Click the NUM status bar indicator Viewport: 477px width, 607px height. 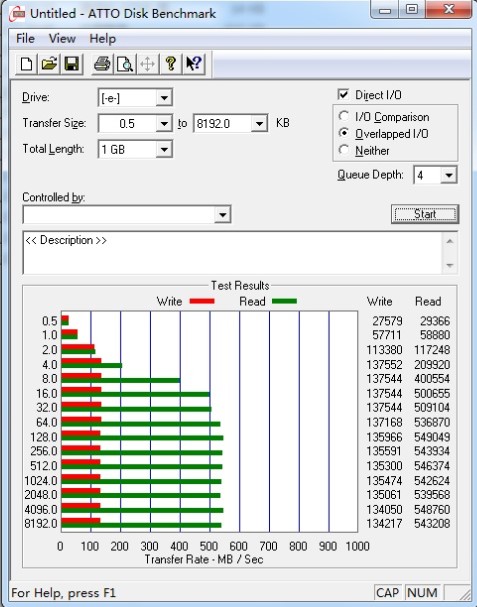tap(422, 593)
